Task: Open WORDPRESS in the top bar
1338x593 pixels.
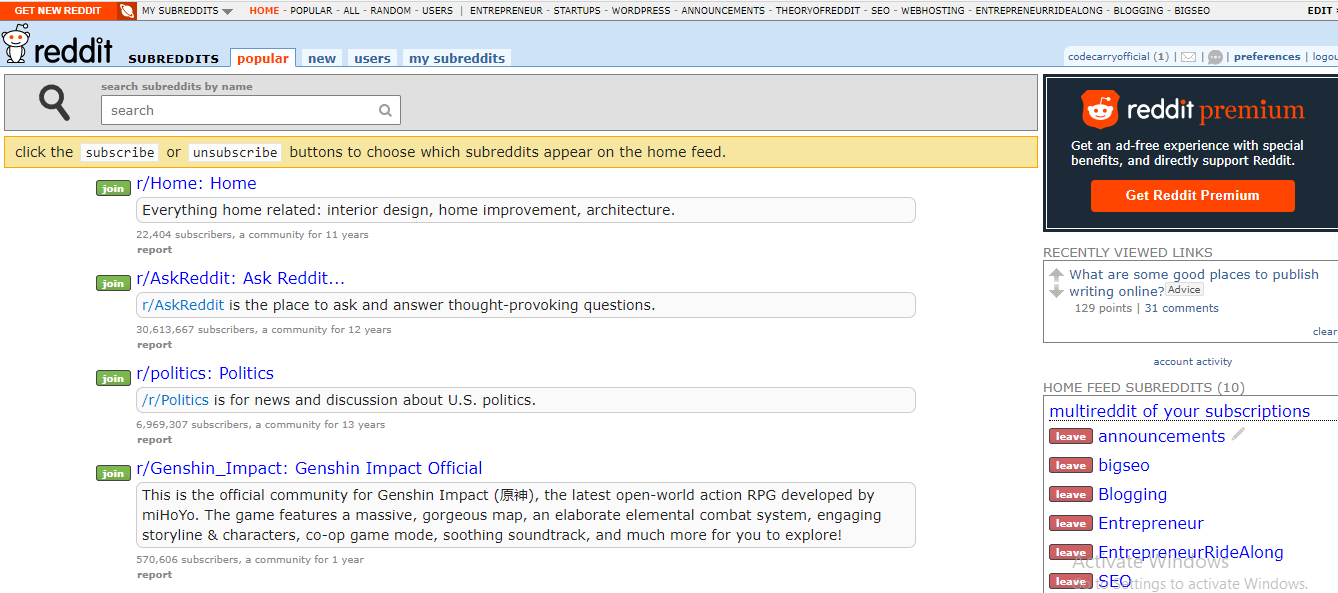Action: [x=641, y=11]
